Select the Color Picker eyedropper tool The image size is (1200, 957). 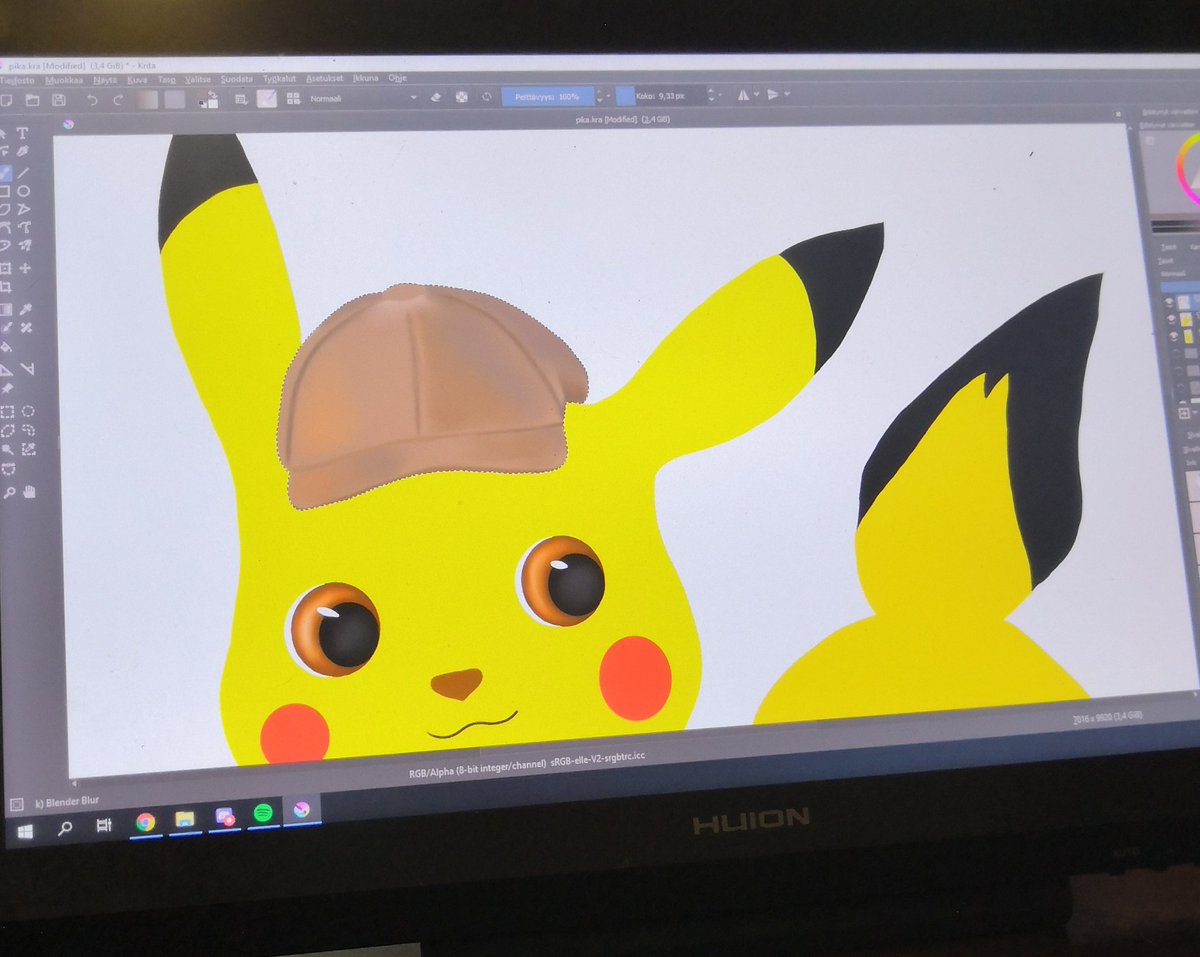click(26, 310)
